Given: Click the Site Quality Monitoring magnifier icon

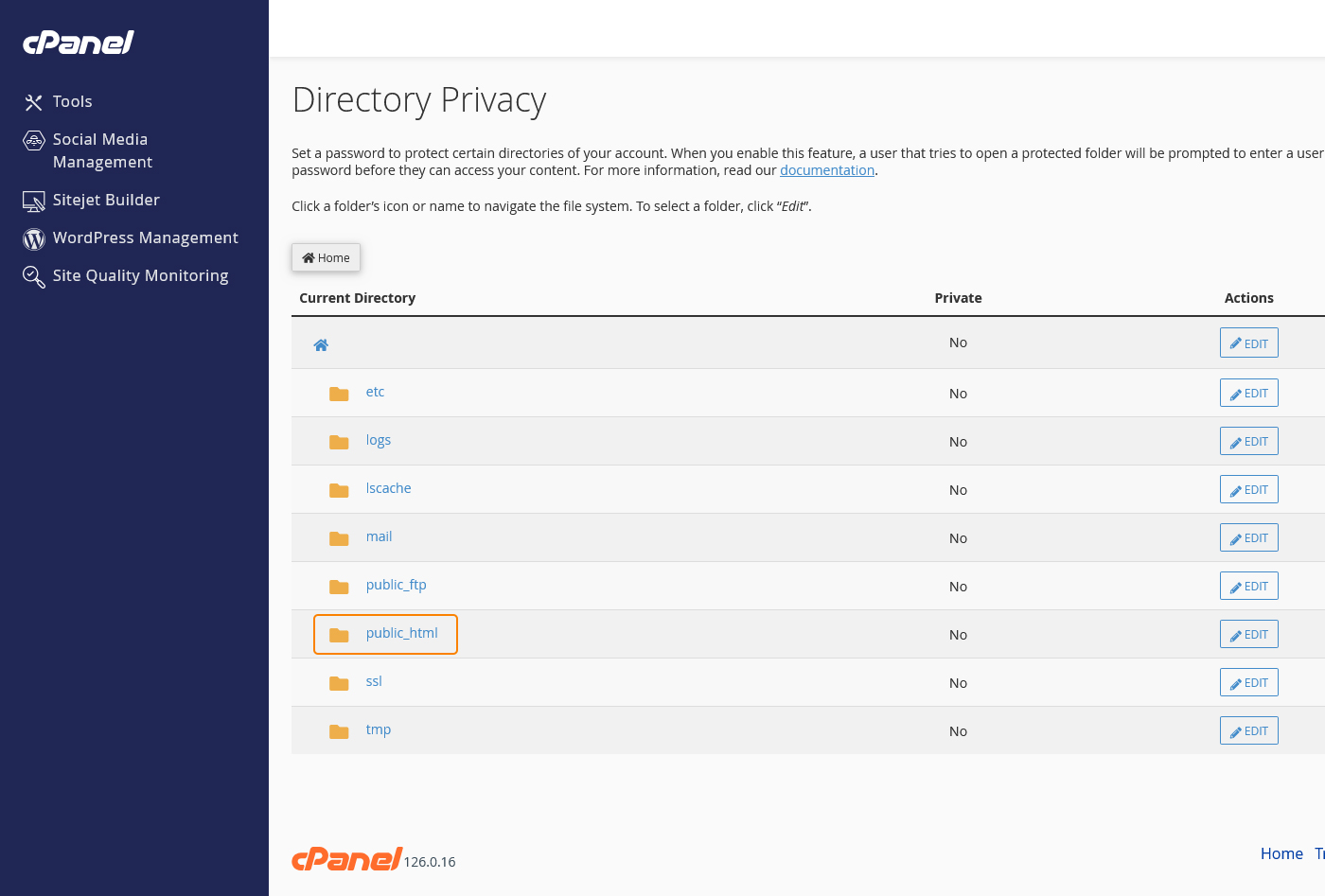Looking at the screenshot, I should click(33, 276).
